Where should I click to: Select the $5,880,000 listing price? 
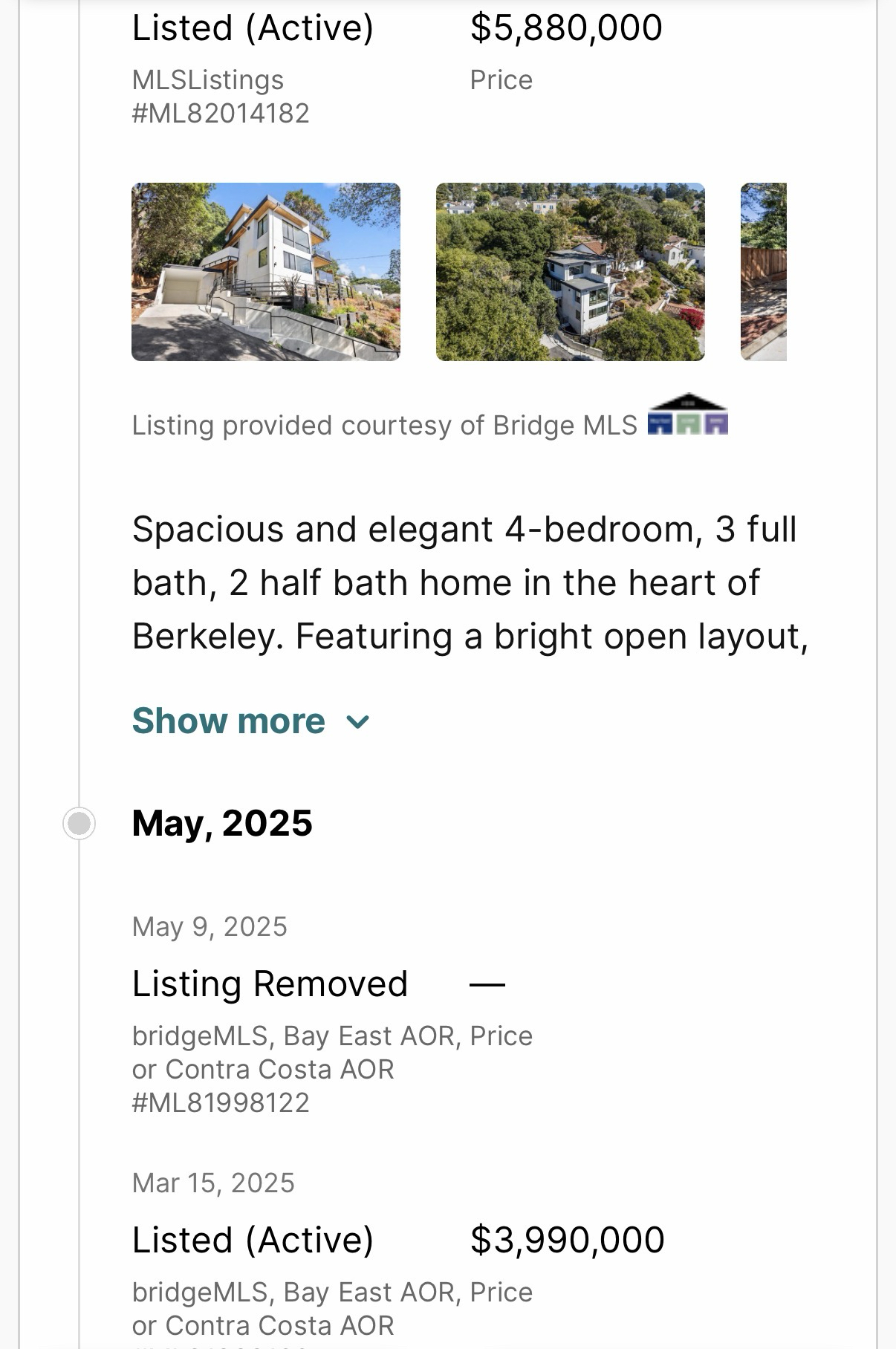566,28
